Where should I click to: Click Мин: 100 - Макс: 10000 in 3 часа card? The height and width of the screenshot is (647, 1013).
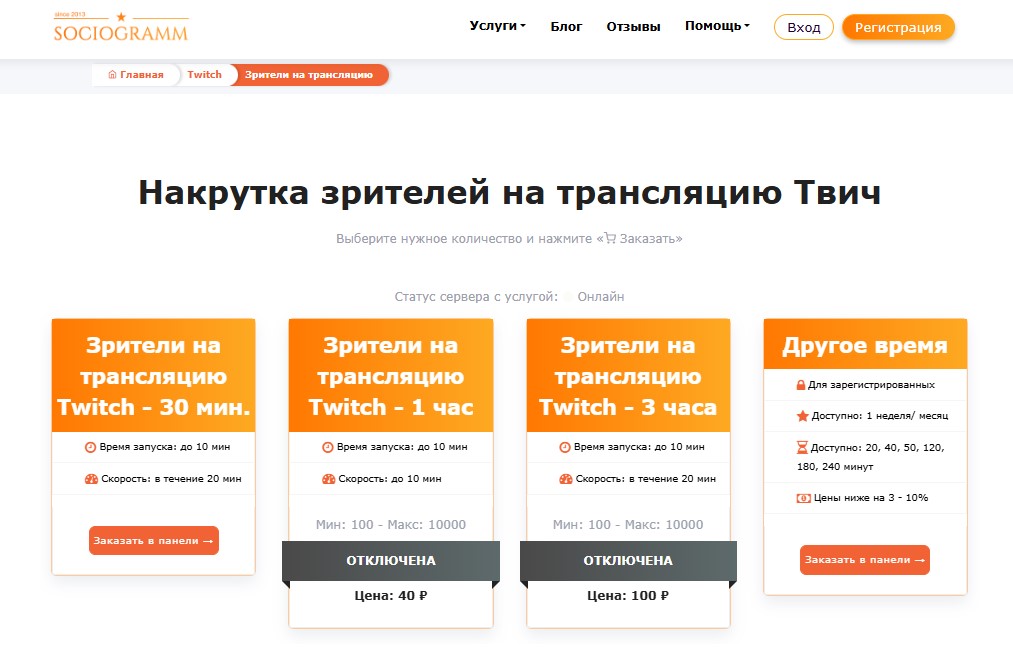click(628, 525)
